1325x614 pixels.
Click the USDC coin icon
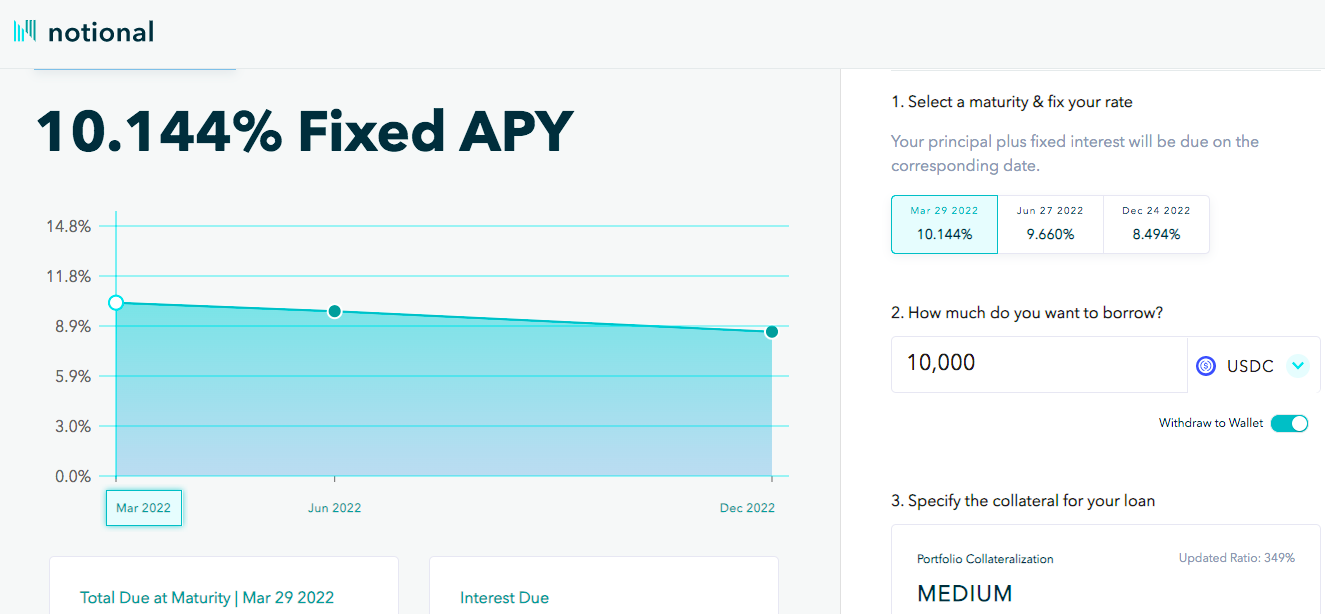click(1206, 366)
